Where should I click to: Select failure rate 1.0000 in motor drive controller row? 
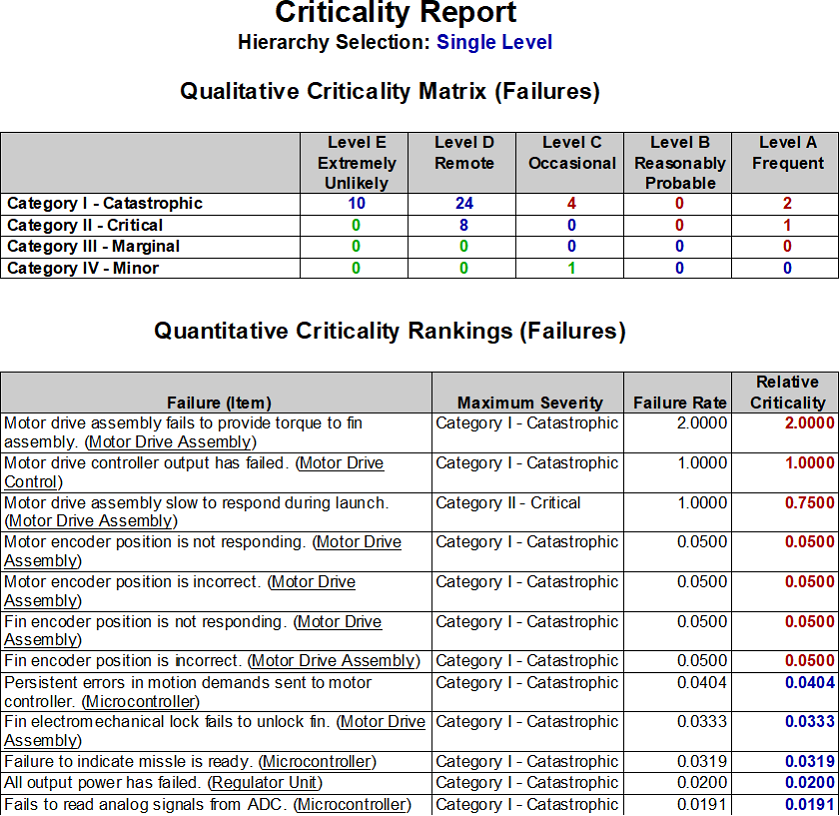(702, 463)
